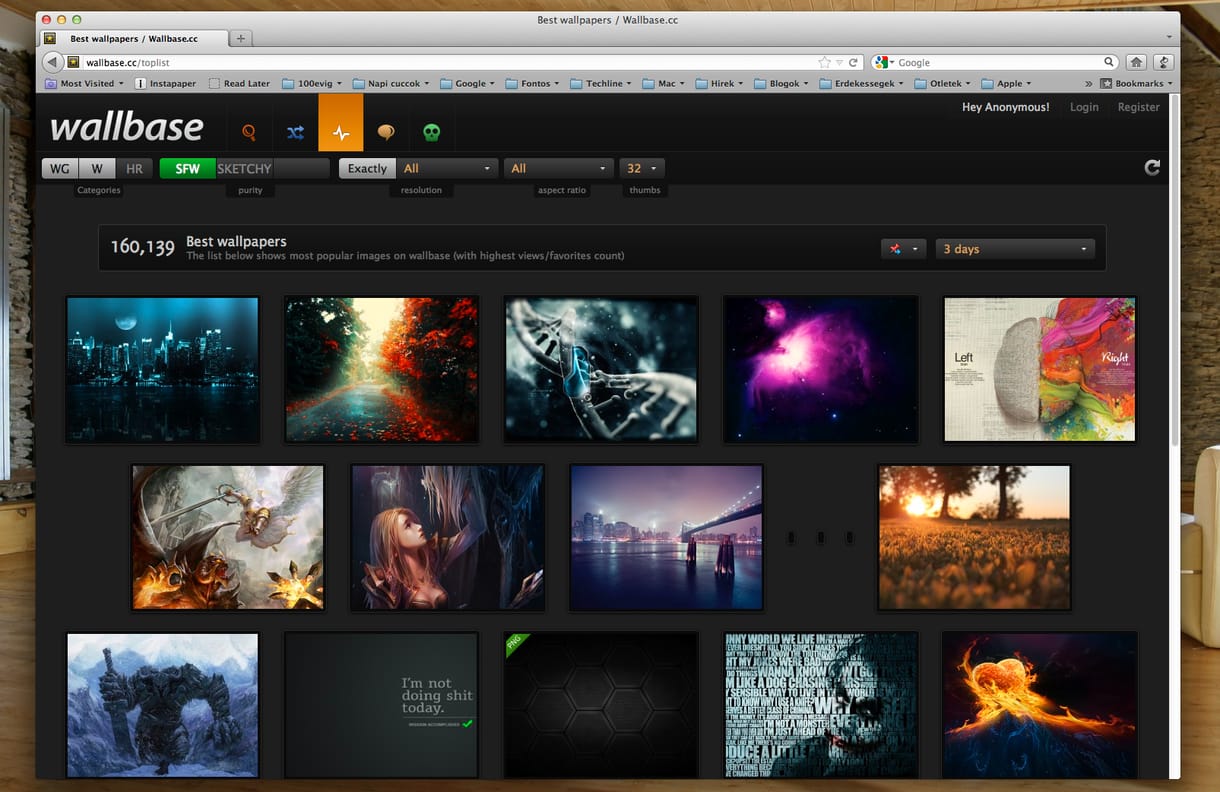Open the 100evig bookmarks folder
Viewport: 1220px width, 792px height.
click(312, 84)
